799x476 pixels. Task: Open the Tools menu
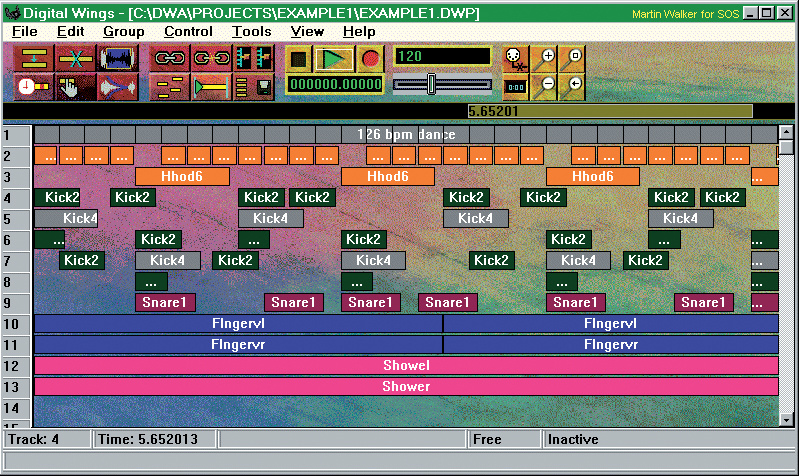tap(251, 32)
